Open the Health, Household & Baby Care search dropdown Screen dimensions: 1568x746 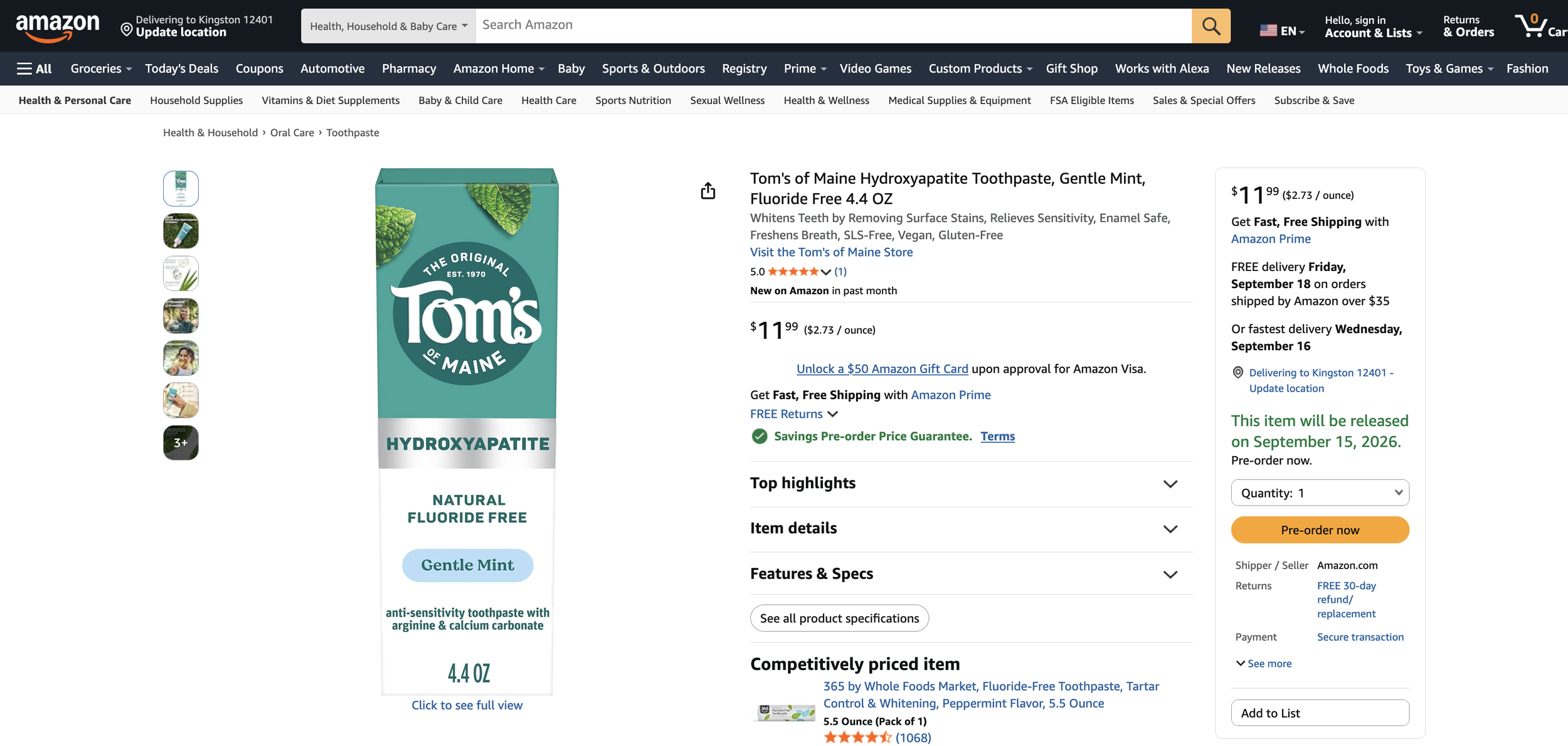click(388, 26)
